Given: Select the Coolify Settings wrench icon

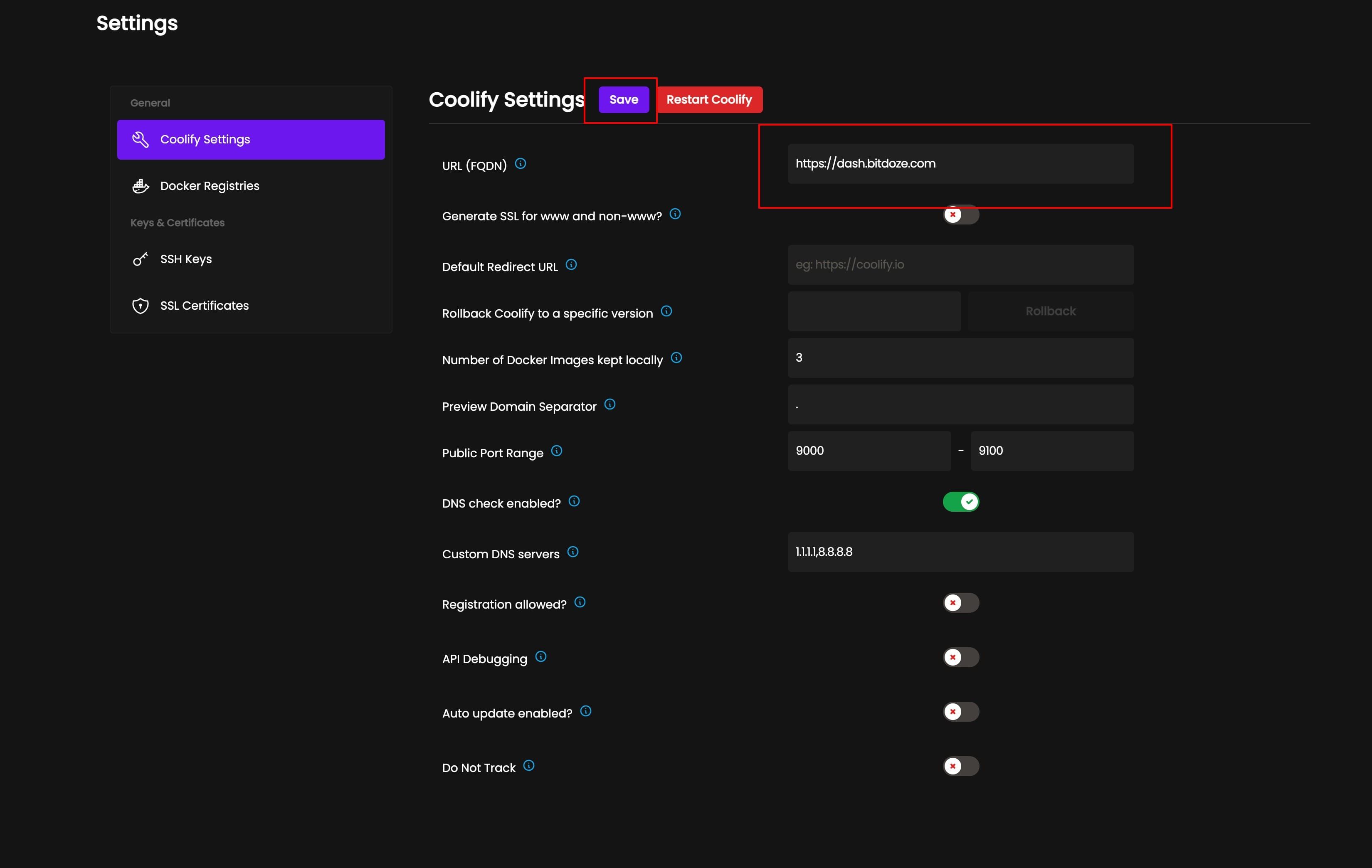Looking at the screenshot, I should coord(140,139).
